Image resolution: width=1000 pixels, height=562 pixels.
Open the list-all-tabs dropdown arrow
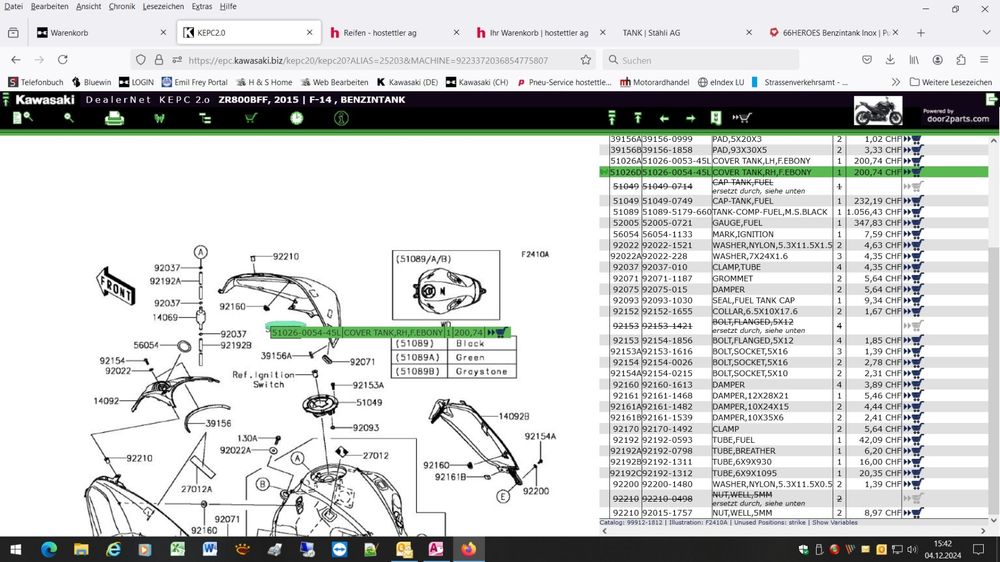[986, 33]
